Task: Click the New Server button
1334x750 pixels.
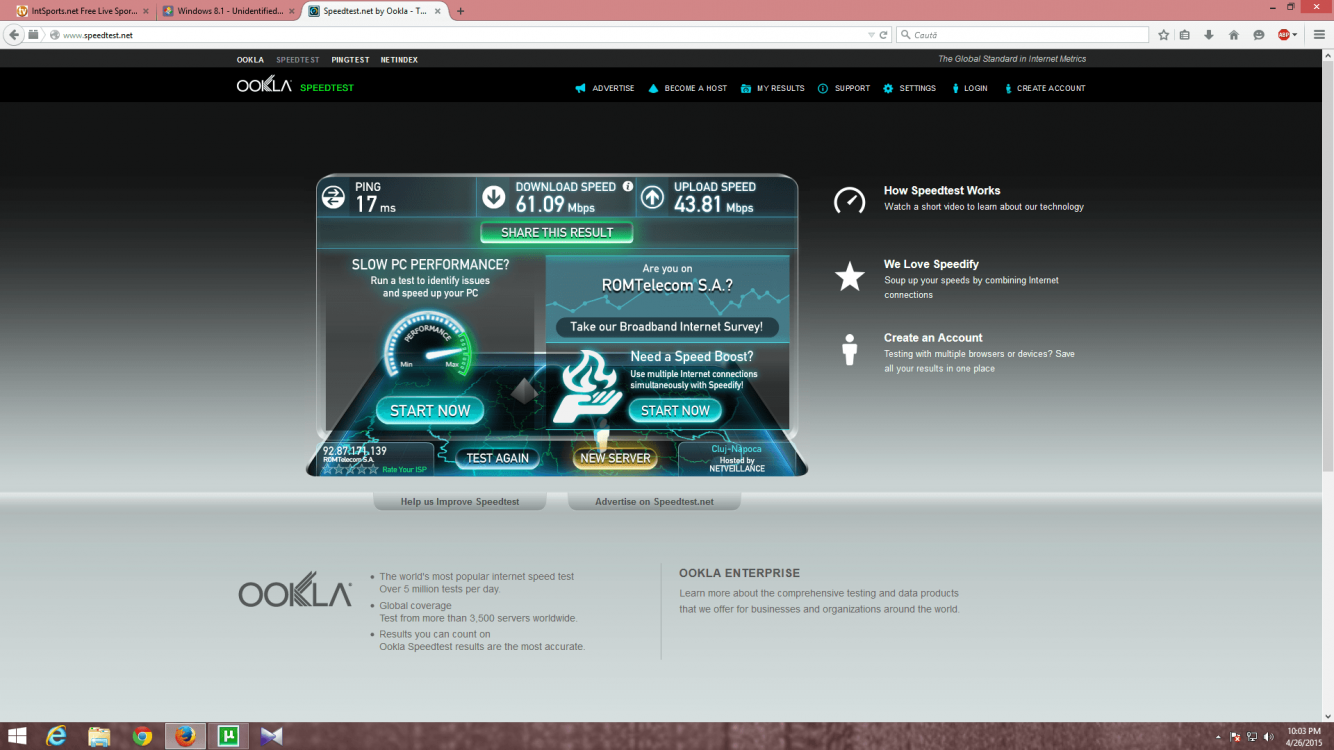Action: click(616, 458)
